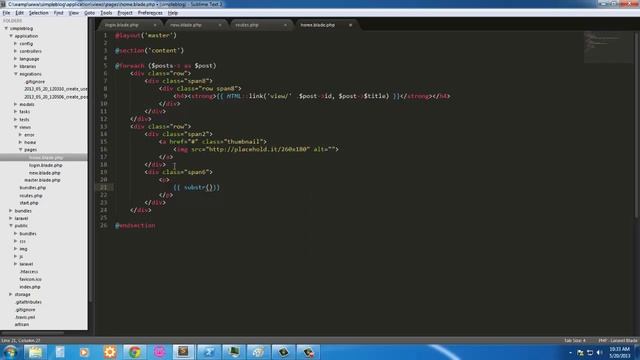This screenshot has height=360, width=640.
Task: Expand the language folder
Action: pyautogui.click(x=16, y=59)
